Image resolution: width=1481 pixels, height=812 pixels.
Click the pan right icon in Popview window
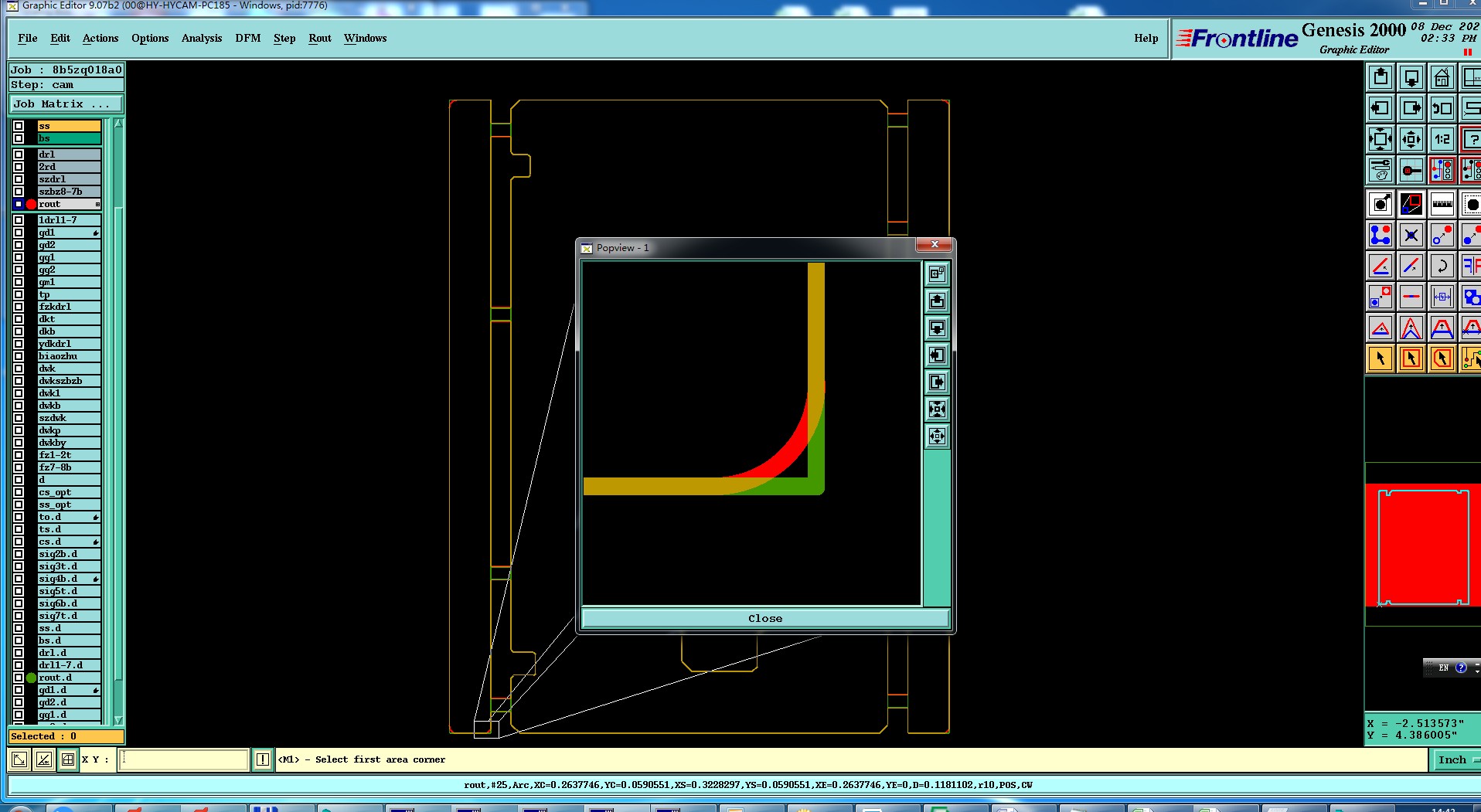[937, 382]
